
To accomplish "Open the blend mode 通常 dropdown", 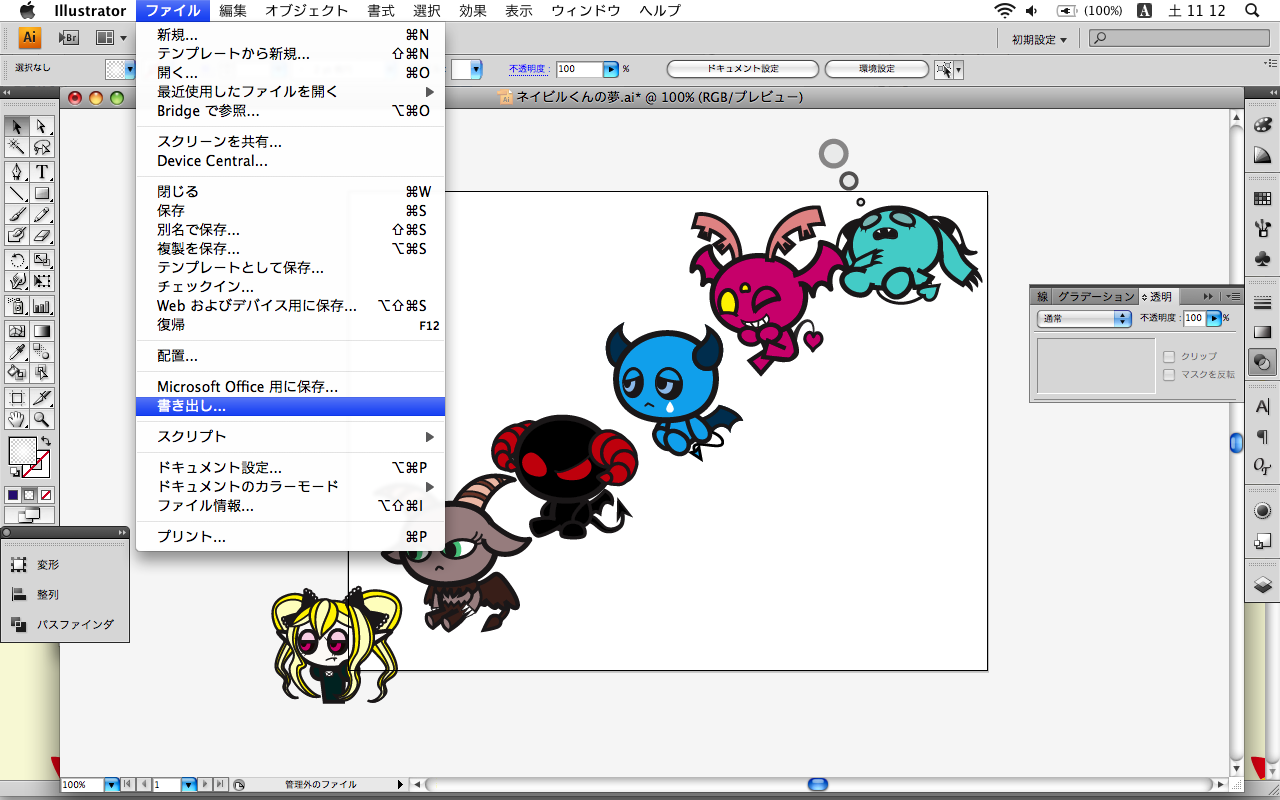I will coord(1083,318).
